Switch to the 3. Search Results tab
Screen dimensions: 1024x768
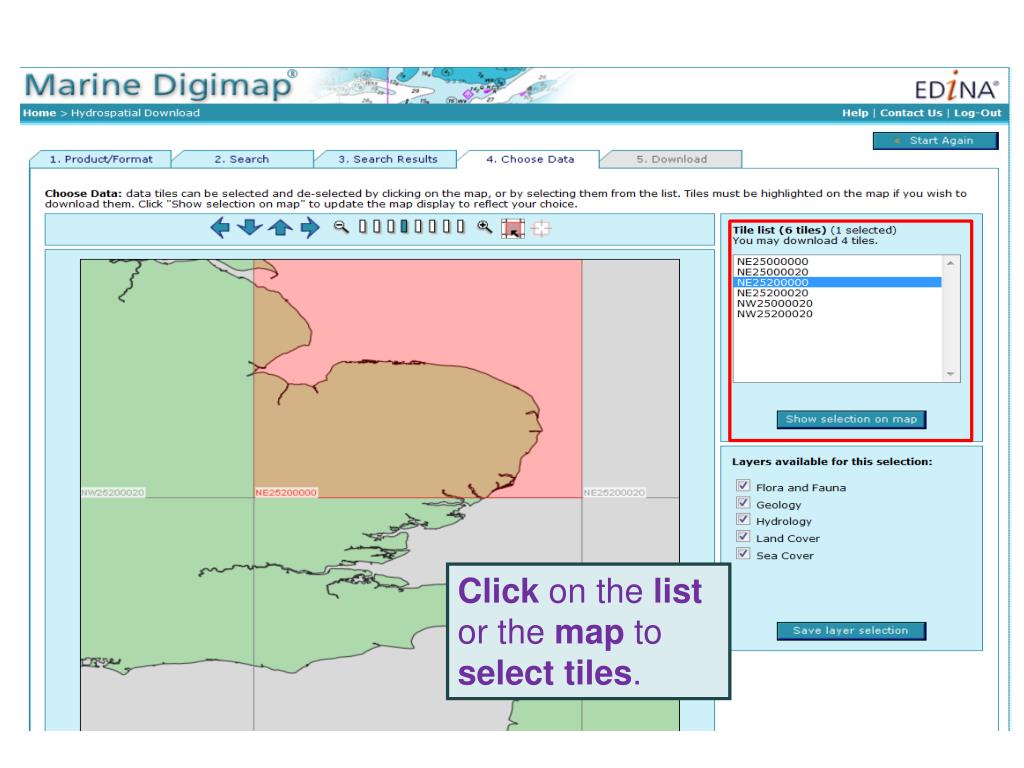pyautogui.click(x=387, y=159)
